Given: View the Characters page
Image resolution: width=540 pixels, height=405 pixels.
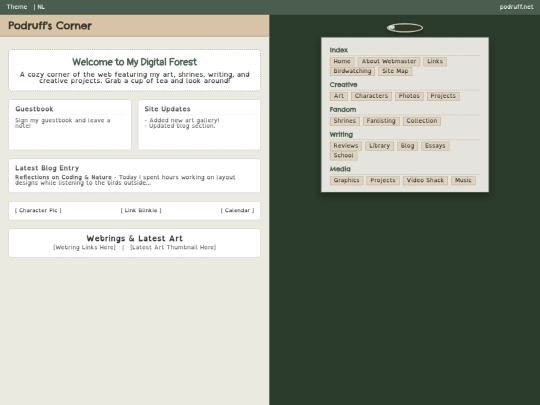Looking at the screenshot, I should coord(371,96).
